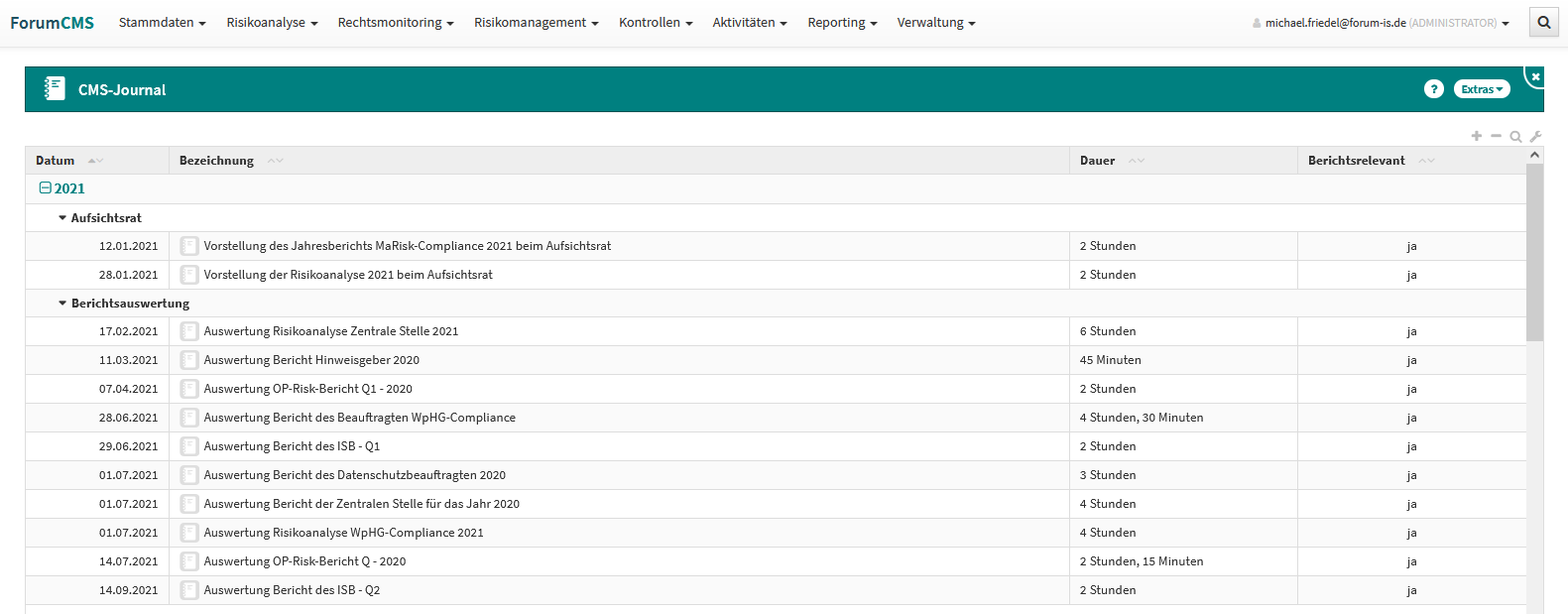Collapse the Aufsichtsrat group
1568x614 pixels.
[62, 218]
